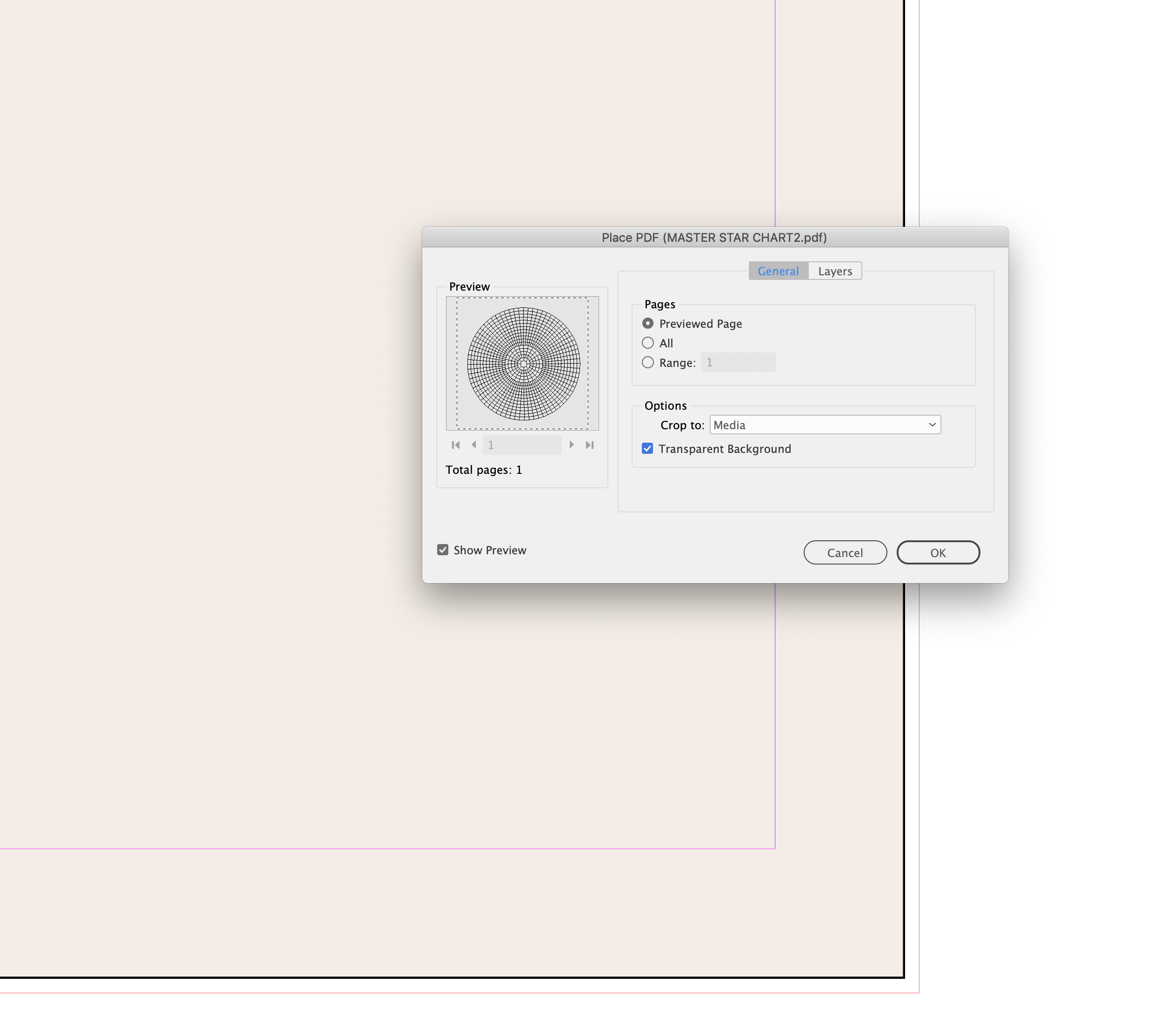Click the MASTER STAR CHART2 preview image
The height and width of the screenshot is (1036, 1159).
tap(524, 363)
